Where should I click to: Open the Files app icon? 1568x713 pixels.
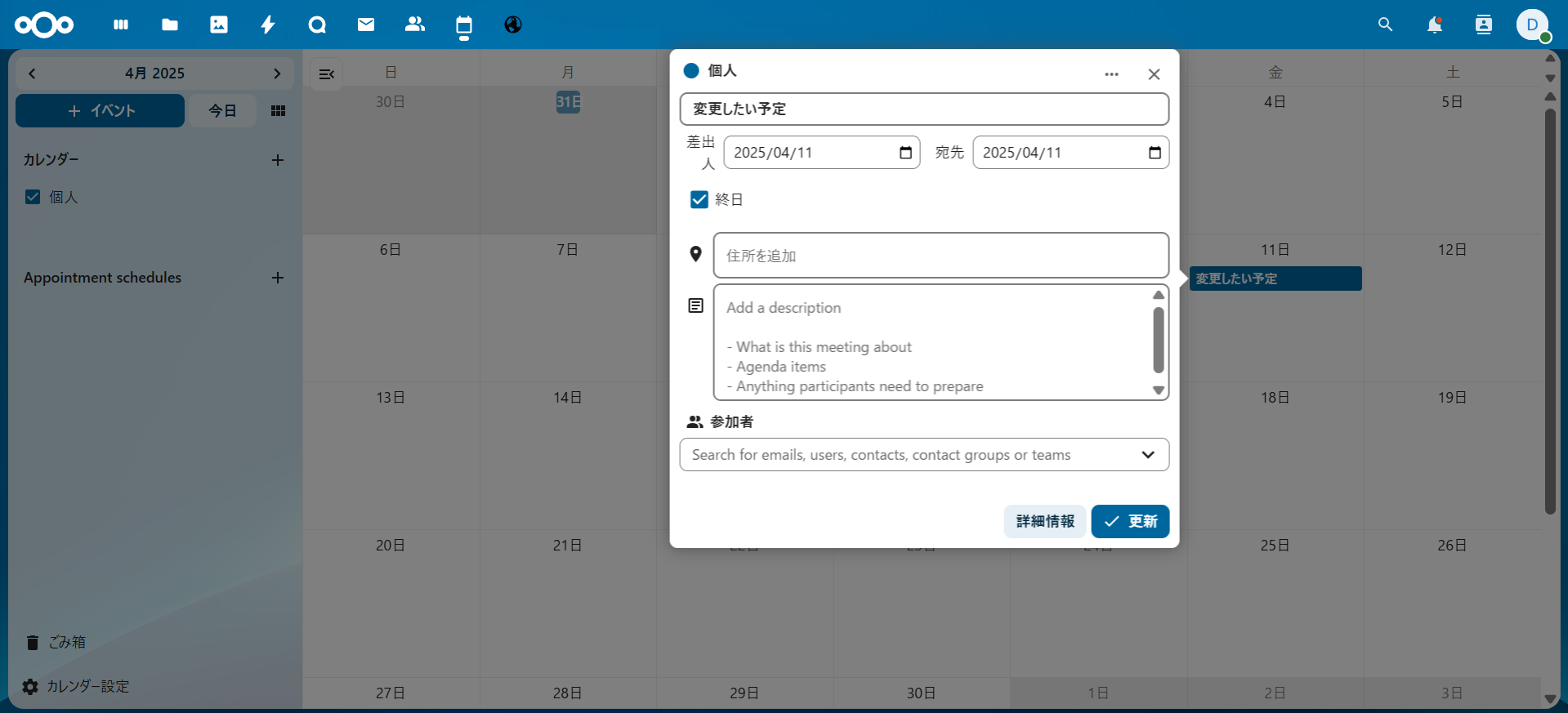170,25
